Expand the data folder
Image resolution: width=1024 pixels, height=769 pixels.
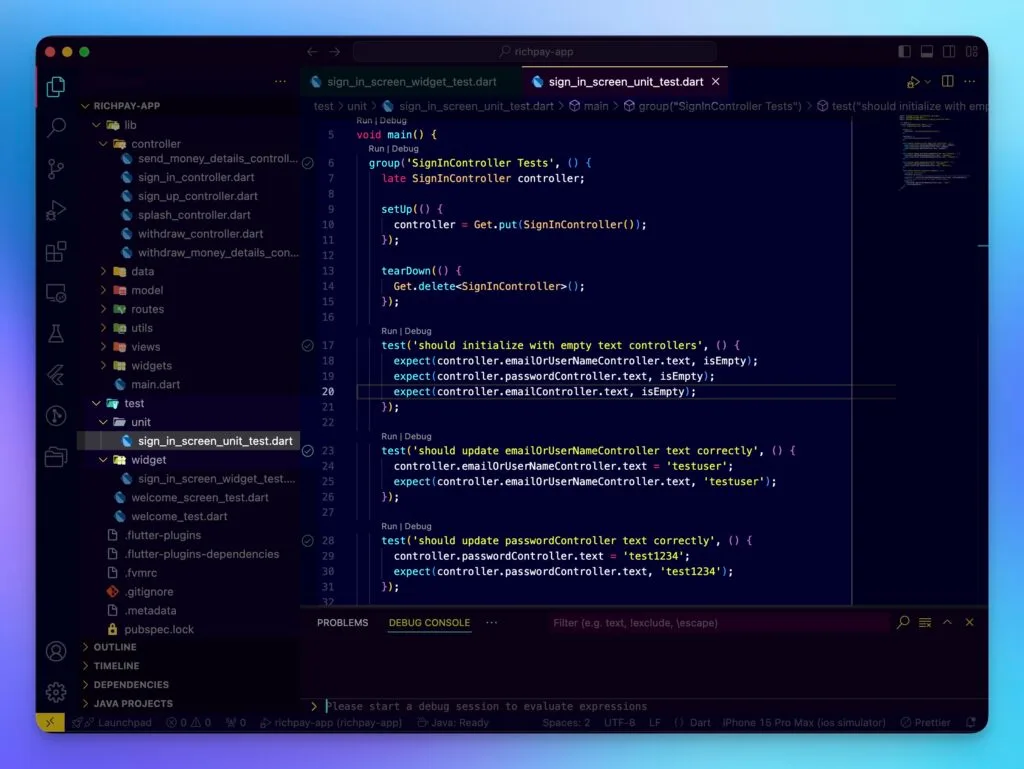click(188, 272)
